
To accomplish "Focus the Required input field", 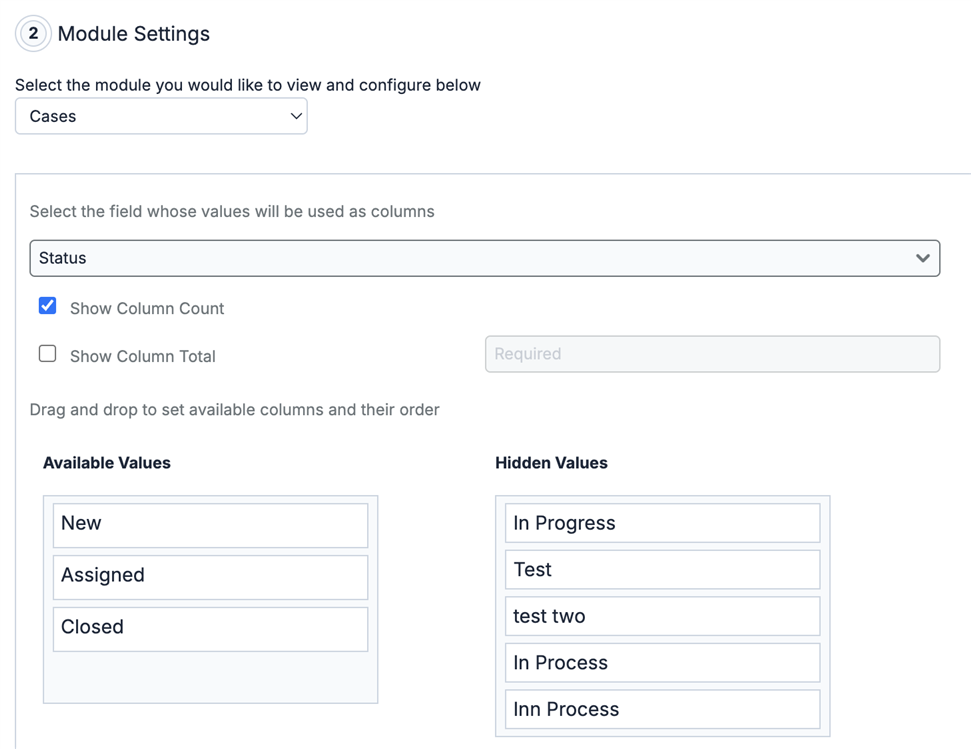I will click(x=712, y=354).
